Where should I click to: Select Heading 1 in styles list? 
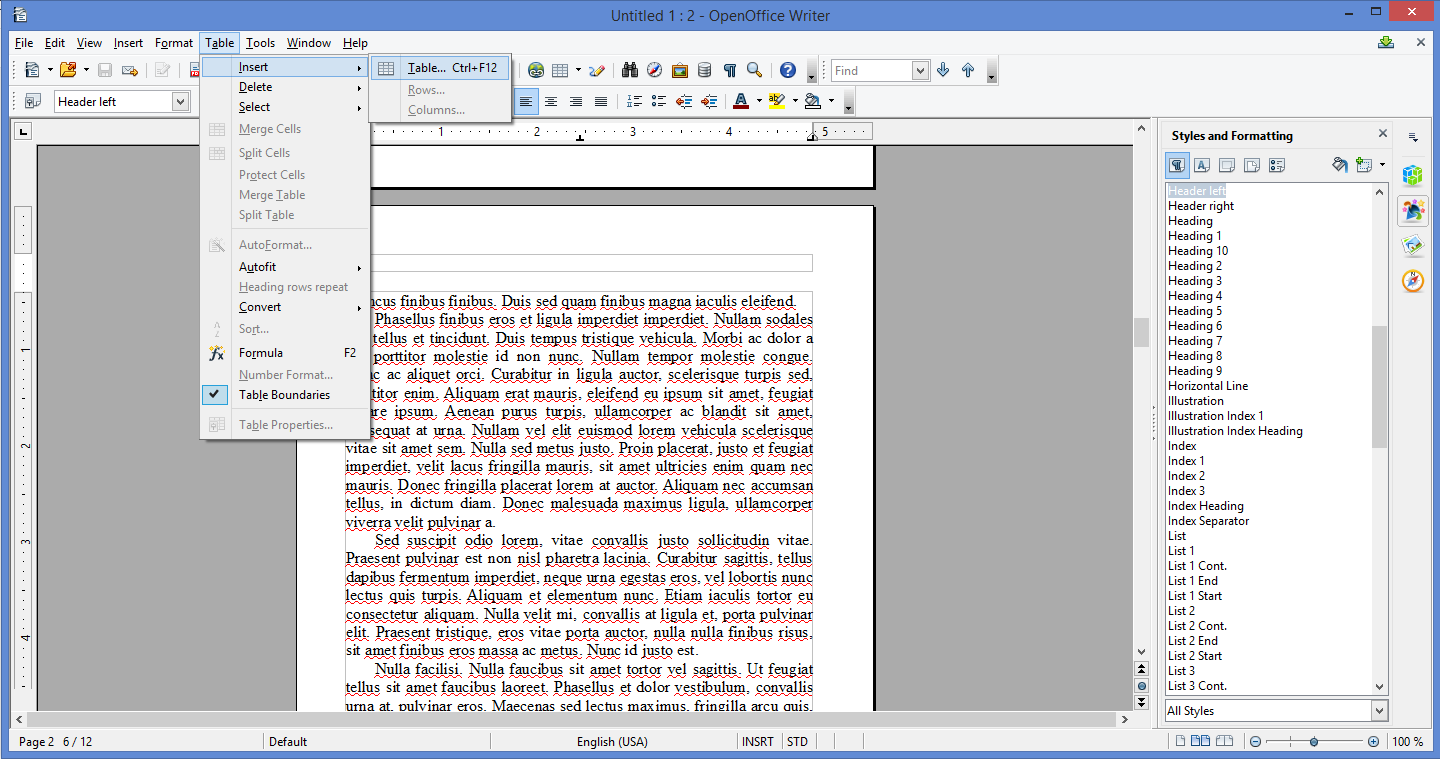(1195, 236)
